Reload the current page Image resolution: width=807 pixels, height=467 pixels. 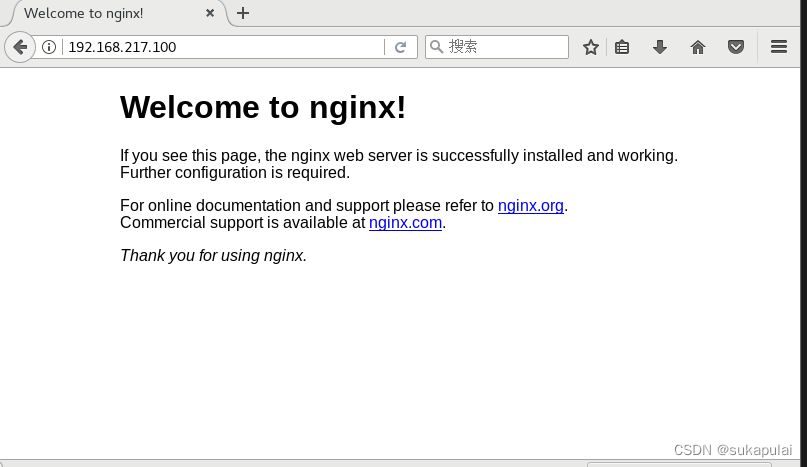click(400, 47)
